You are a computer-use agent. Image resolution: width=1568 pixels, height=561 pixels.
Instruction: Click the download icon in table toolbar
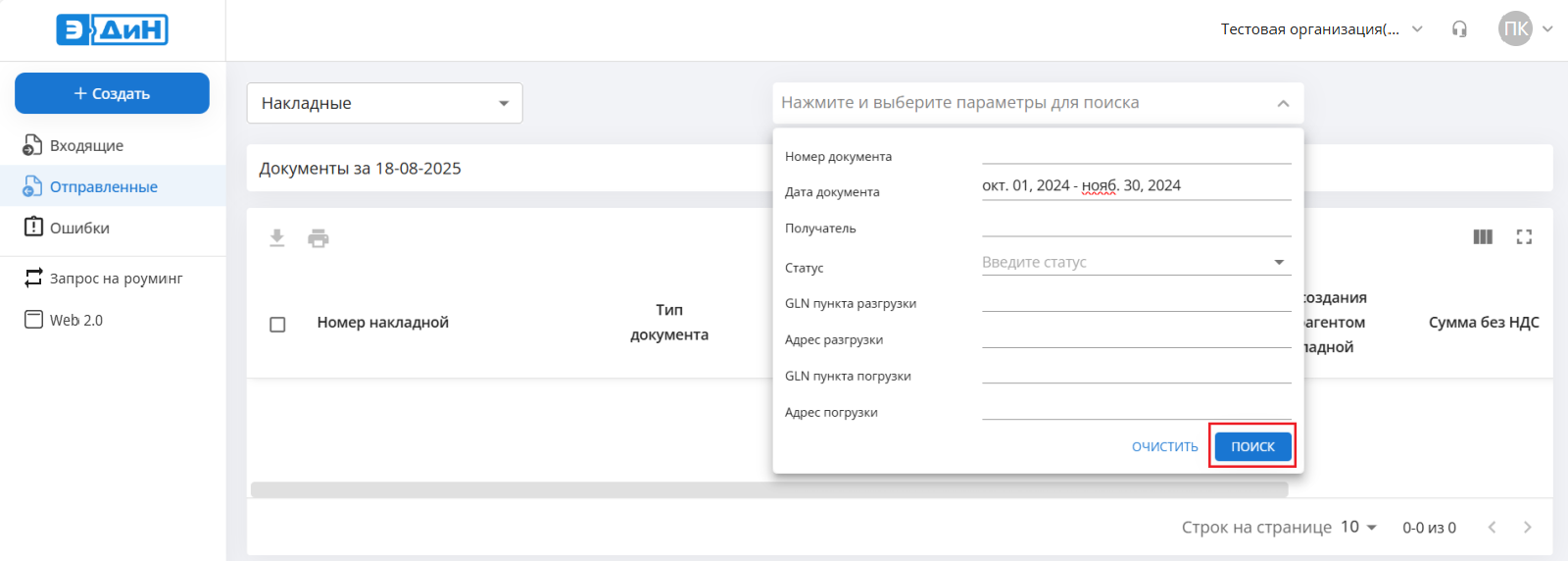pyautogui.click(x=277, y=238)
